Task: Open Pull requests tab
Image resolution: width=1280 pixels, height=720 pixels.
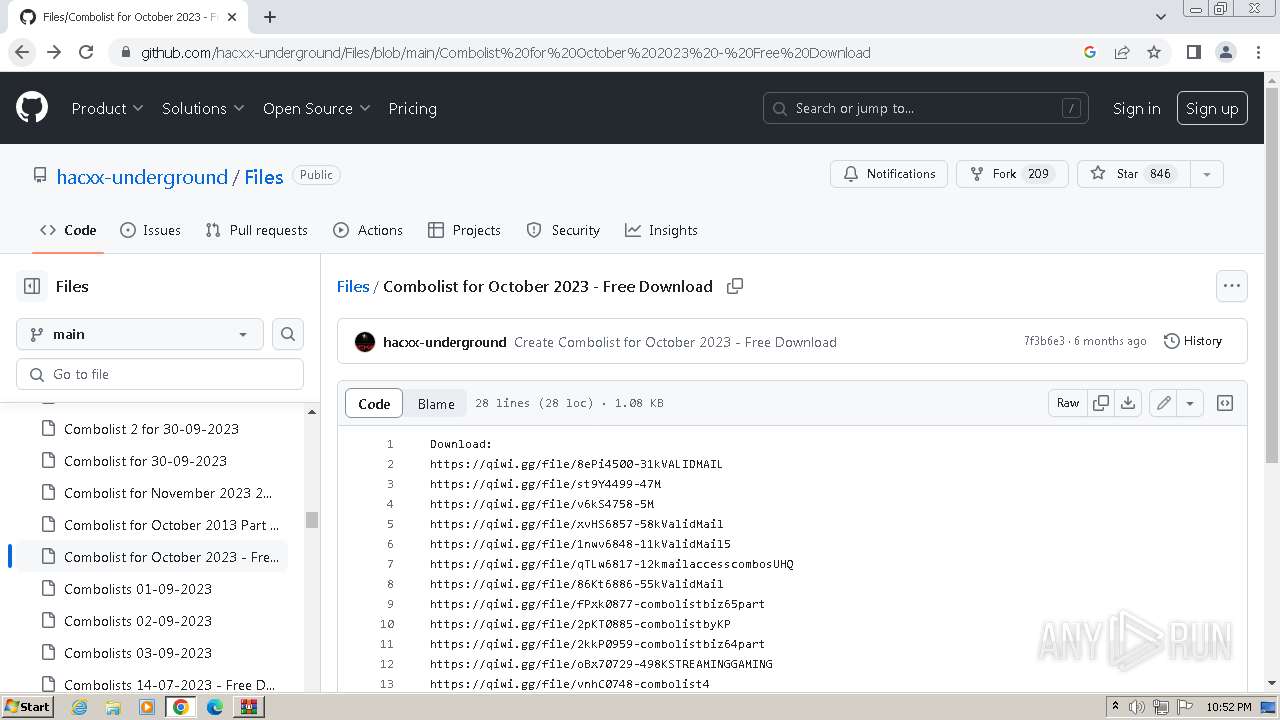Action: (256, 230)
